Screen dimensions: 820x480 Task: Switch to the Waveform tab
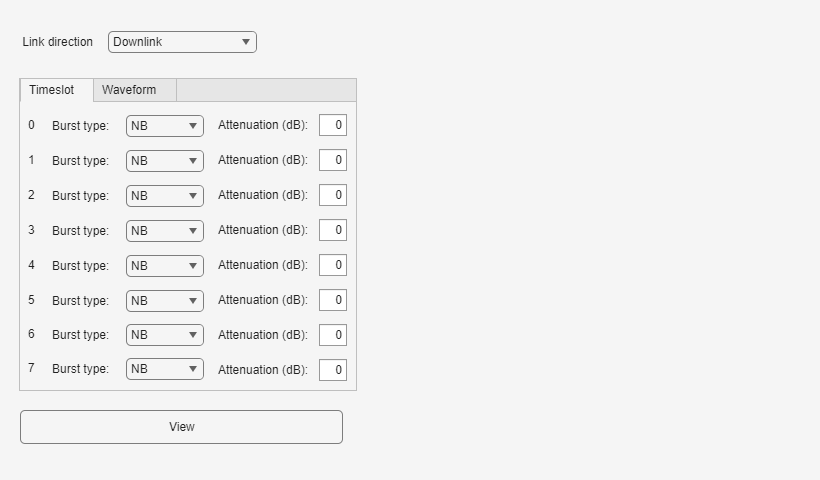tap(129, 90)
